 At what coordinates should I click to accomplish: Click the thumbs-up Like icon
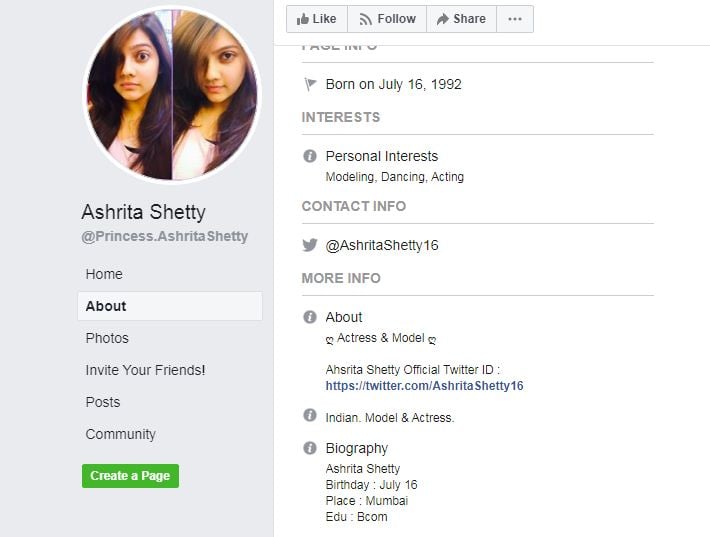302,19
